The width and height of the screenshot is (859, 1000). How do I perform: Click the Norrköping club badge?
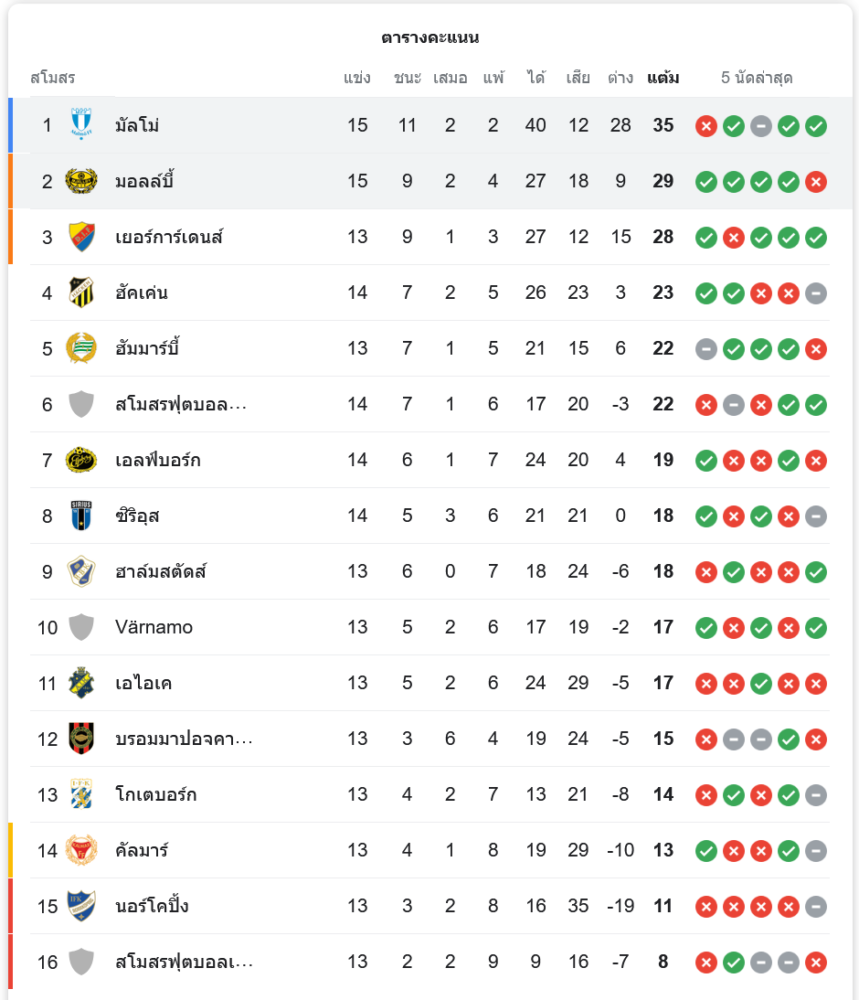pos(81,906)
